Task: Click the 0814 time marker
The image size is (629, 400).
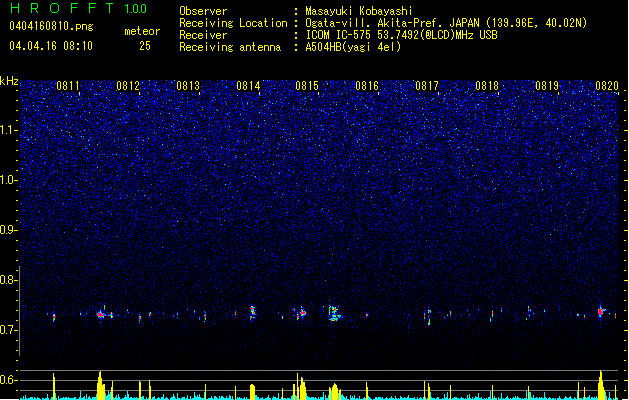Action: point(248,86)
